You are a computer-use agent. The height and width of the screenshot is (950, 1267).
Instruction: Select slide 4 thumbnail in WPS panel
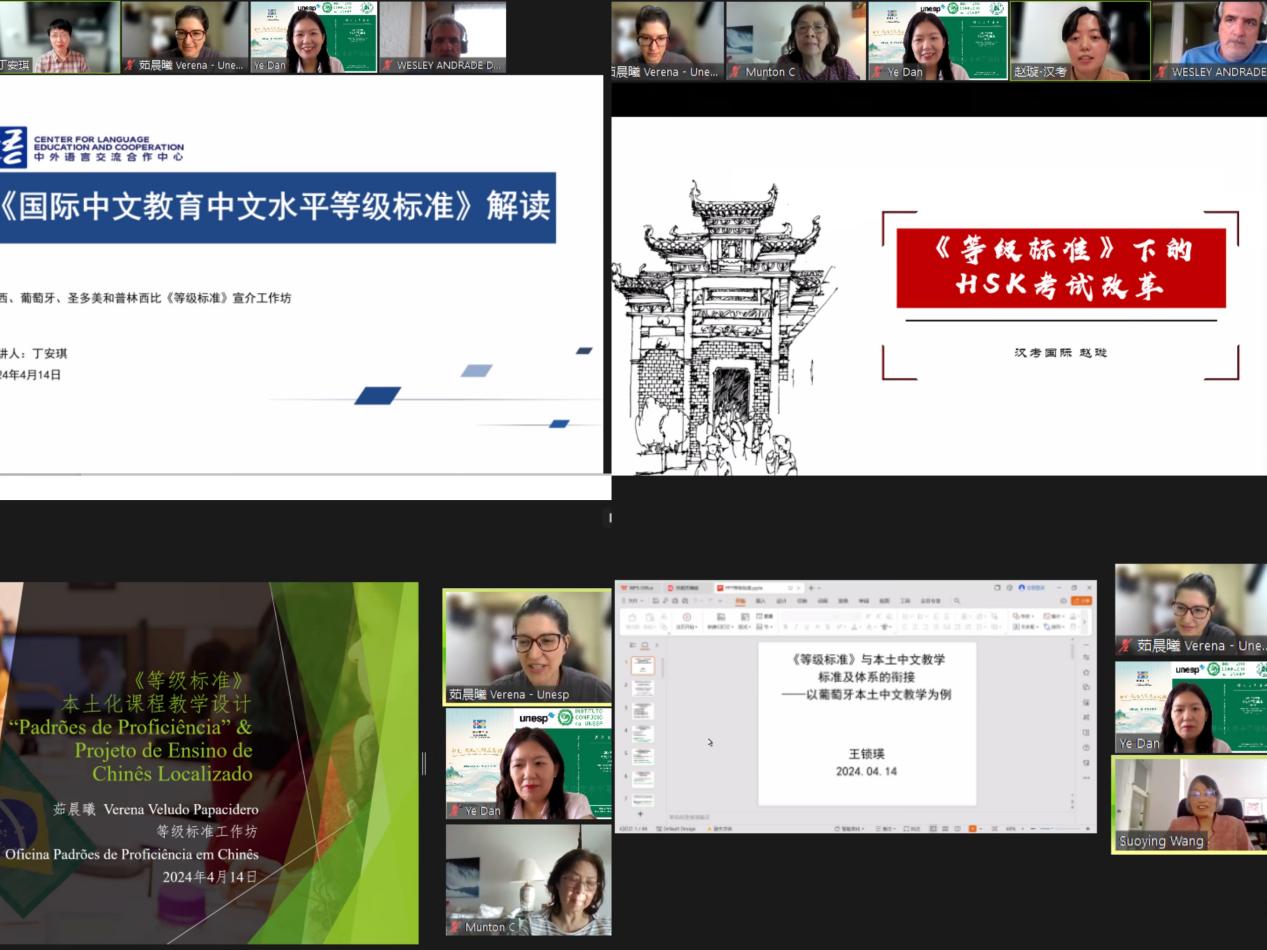(x=644, y=734)
